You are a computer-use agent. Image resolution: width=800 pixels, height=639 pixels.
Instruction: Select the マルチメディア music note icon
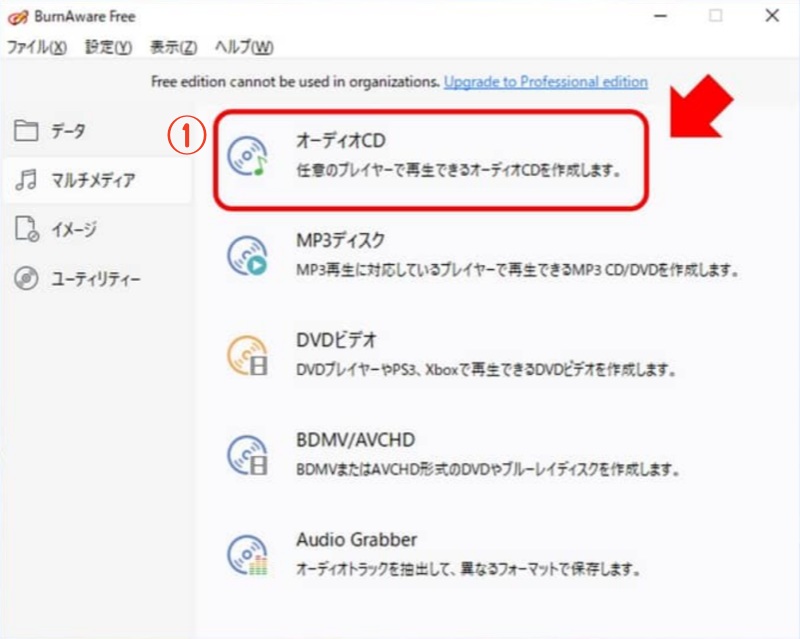click(x=26, y=180)
